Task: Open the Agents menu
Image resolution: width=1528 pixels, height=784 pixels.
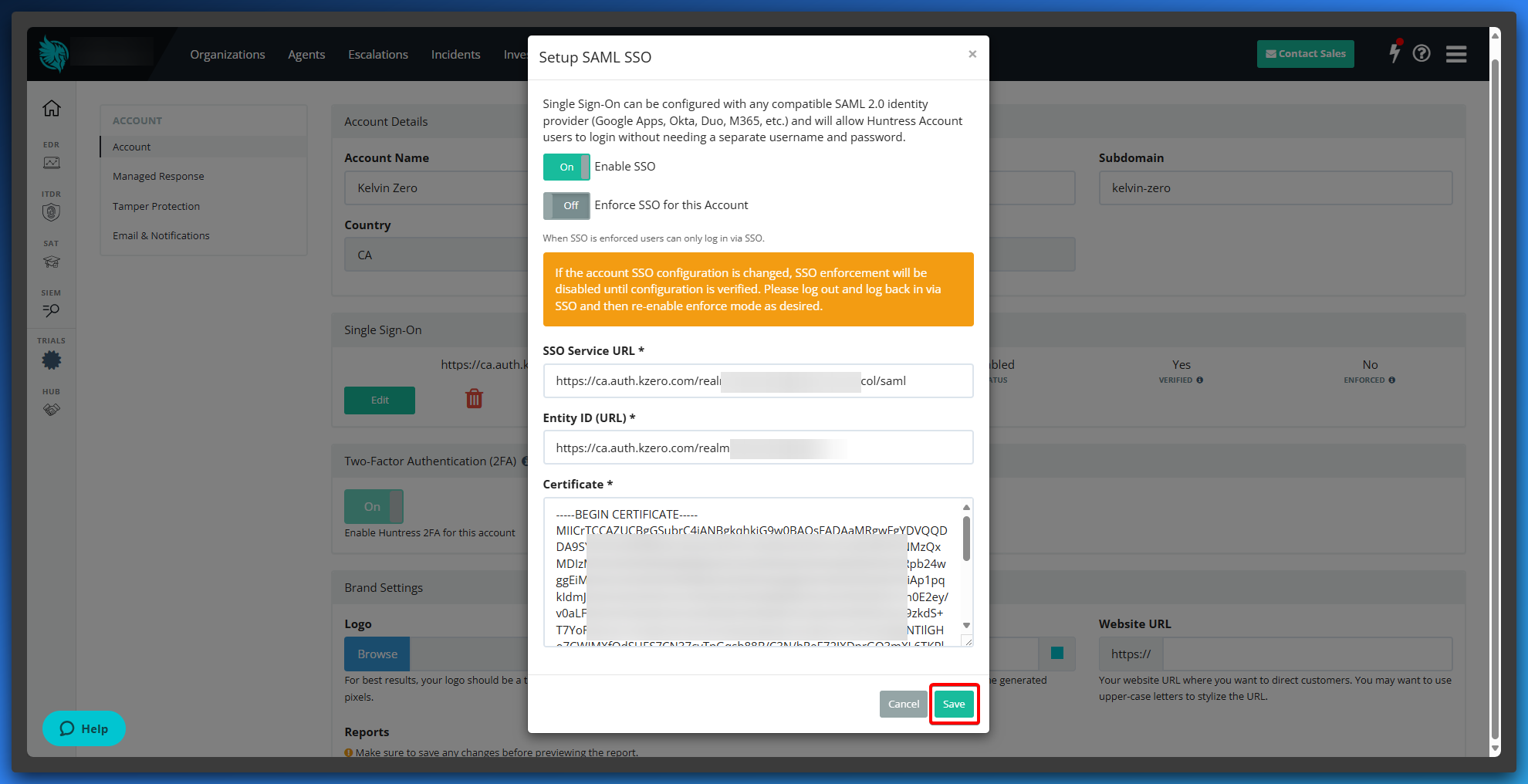Action: click(x=306, y=55)
